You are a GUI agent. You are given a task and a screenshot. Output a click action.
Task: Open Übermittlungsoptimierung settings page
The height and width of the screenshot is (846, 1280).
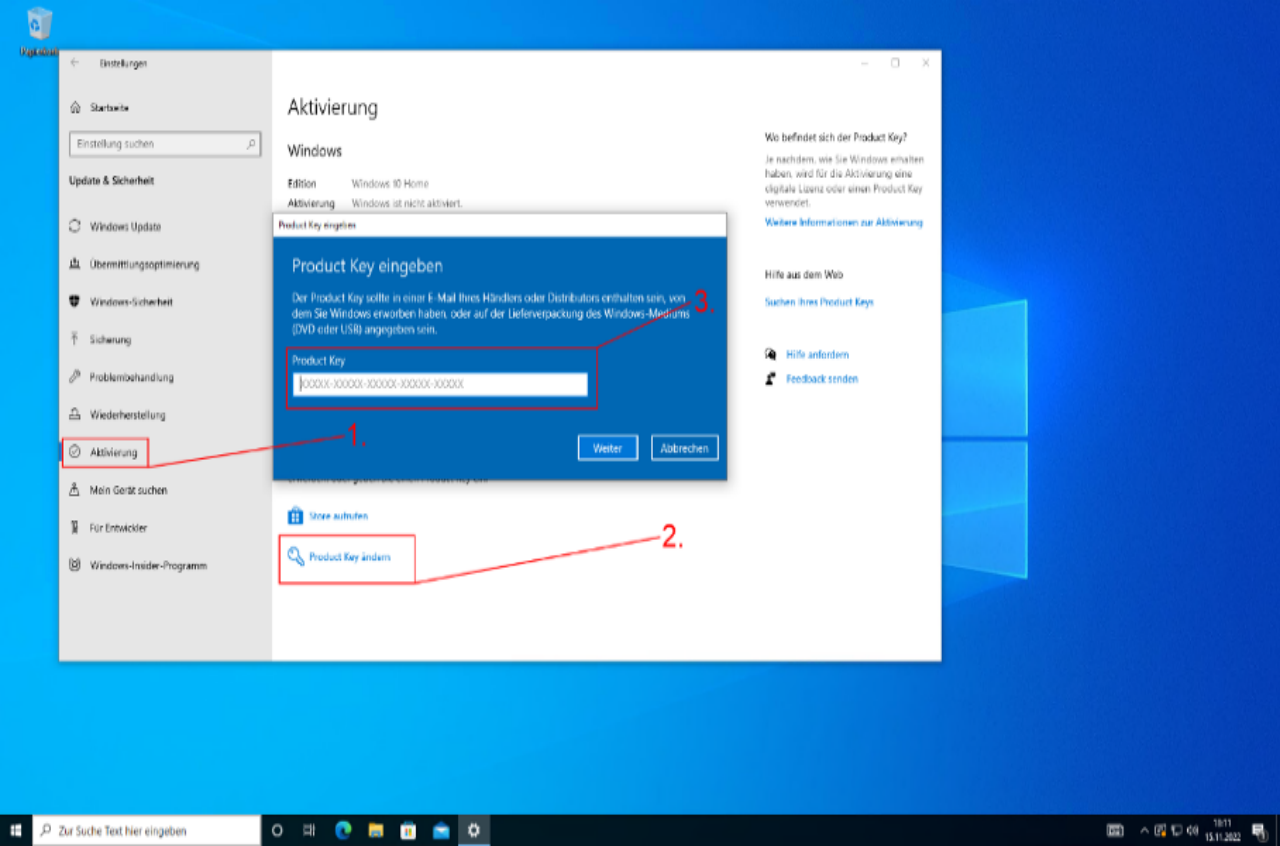[x=144, y=265]
